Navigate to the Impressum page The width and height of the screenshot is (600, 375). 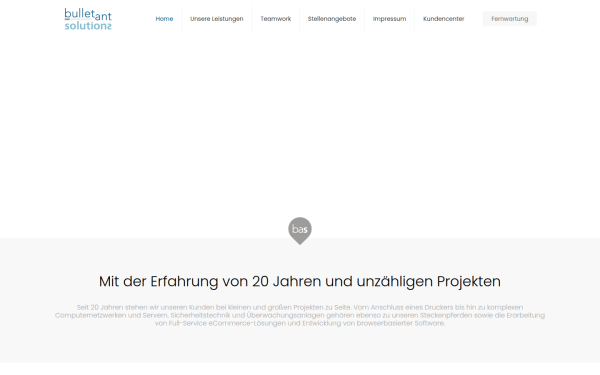tap(389, 19)
